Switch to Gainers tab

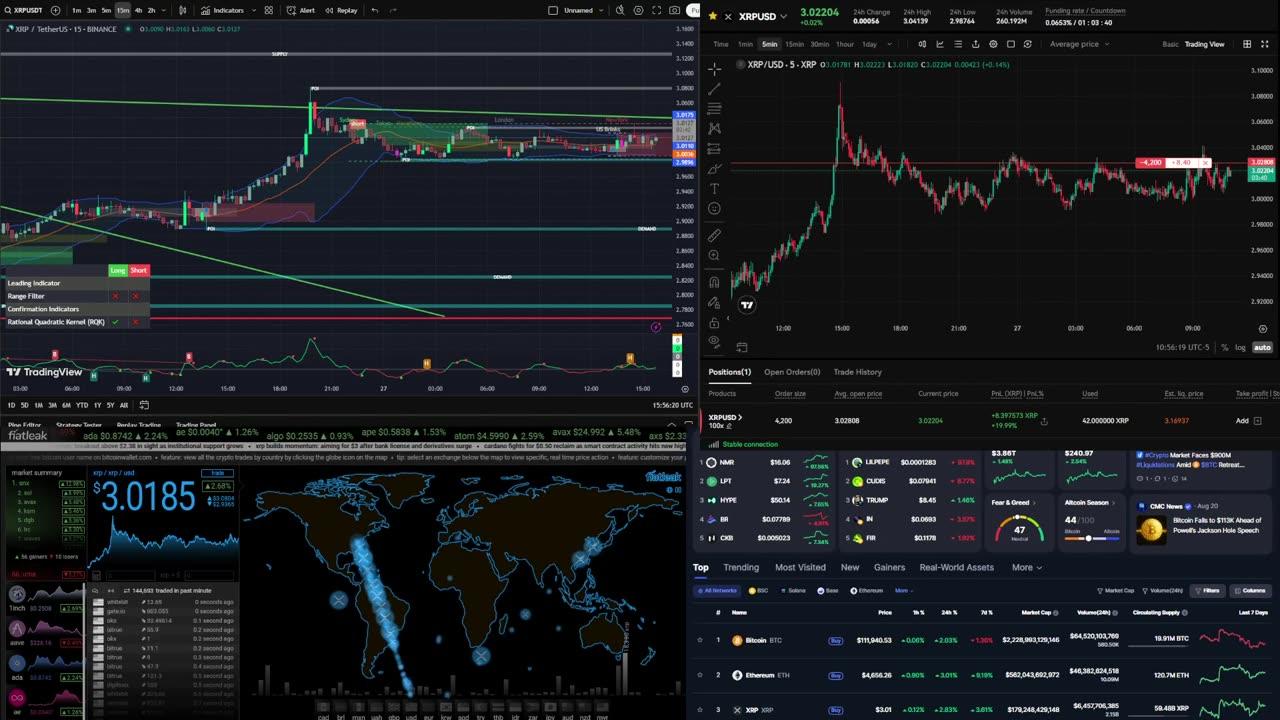(889, 567)
